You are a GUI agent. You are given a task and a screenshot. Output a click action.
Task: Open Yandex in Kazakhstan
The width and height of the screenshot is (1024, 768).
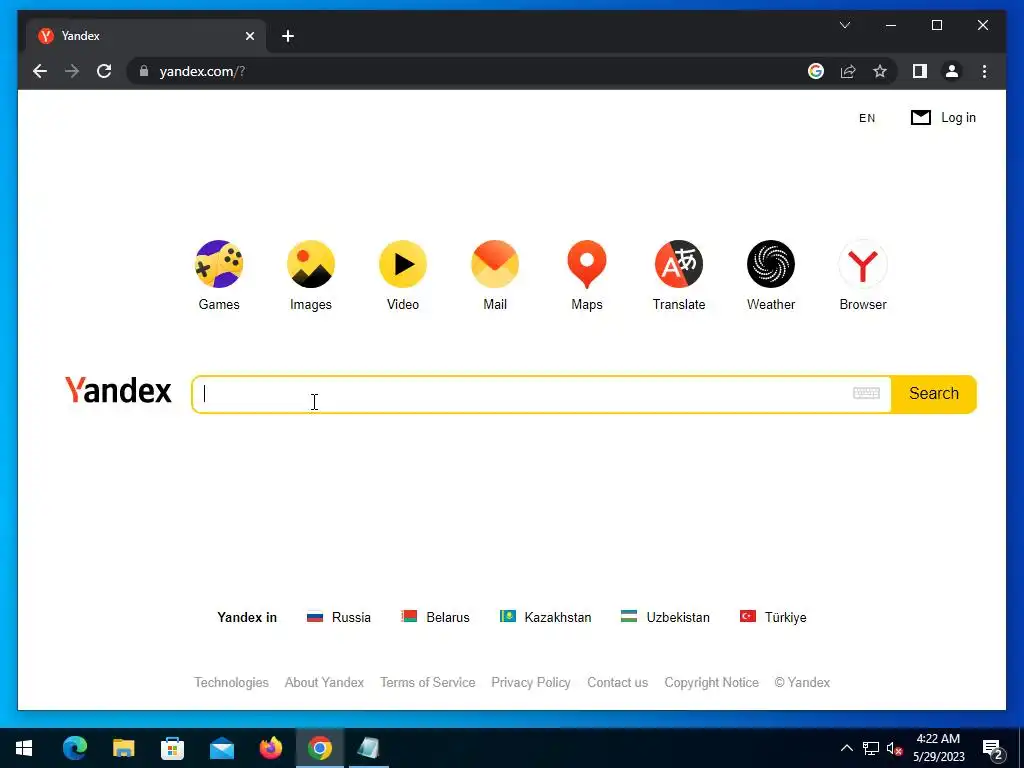tap(545, 617)
